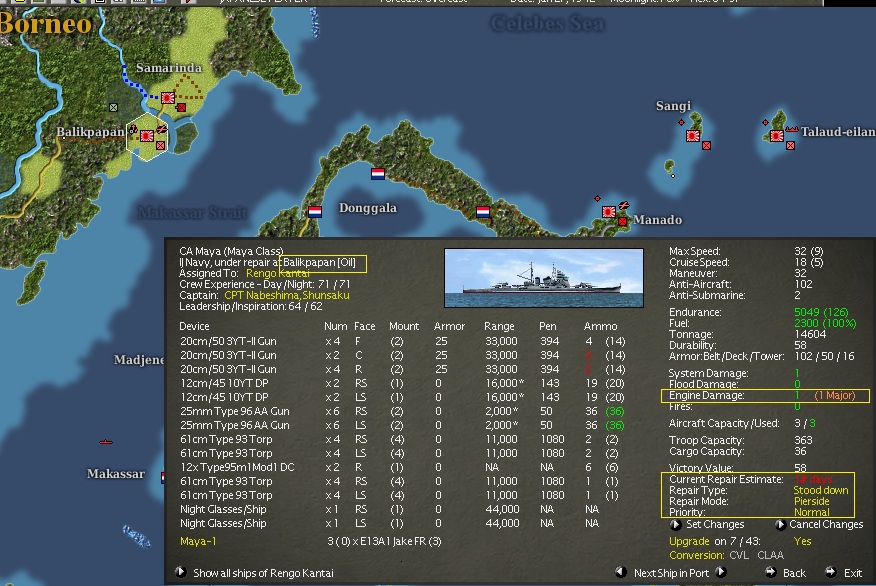Click the Back arrow icon
The height and width of the screenshot is (586, 876).
[x=771, y=572]
